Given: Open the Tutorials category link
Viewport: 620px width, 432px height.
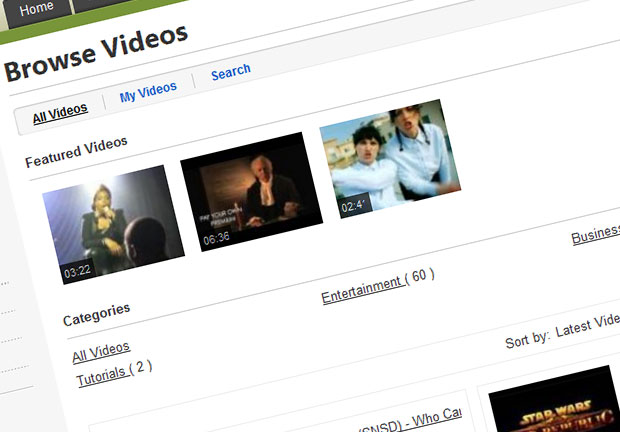Looking at the screenshot, I should (101, 375).
